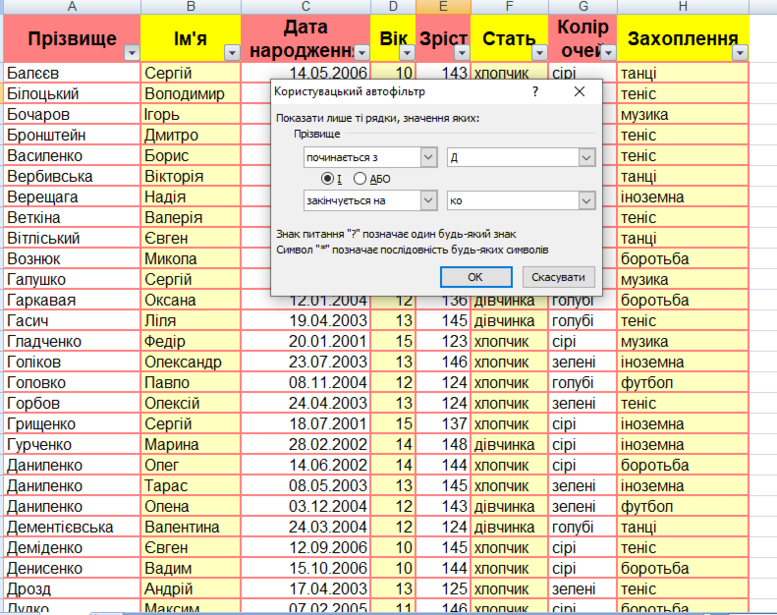This screenshot has width=777, height=615.
Task: Click the Прізвище header cell
Action: coord(72,38)
